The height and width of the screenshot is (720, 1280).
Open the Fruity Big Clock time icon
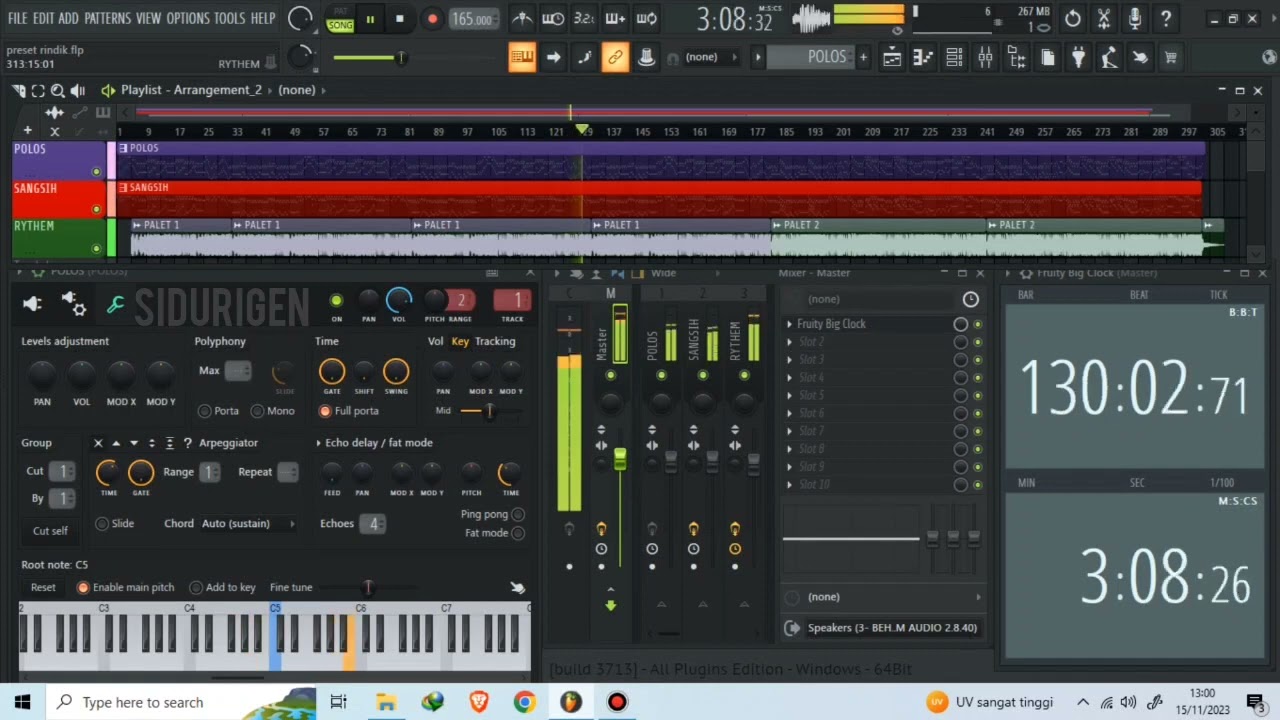tap(970, 299)
